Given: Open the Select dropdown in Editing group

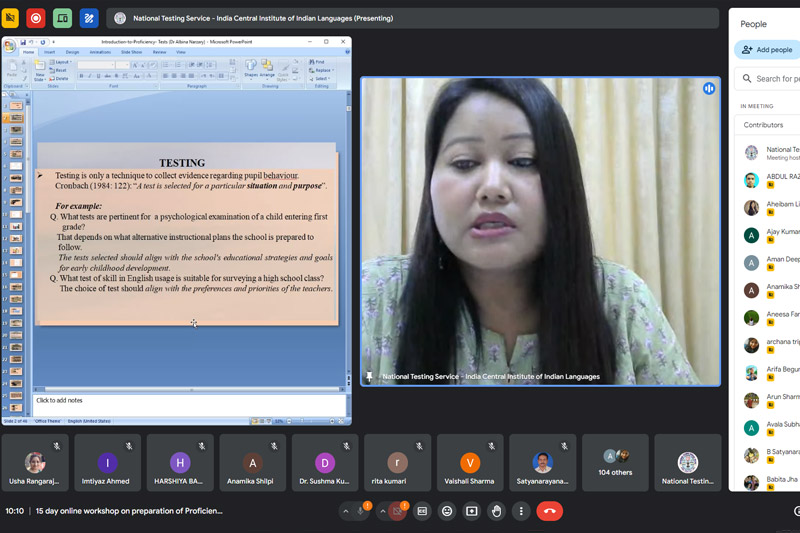Looking at the screenshot, I should tap(319, 79).
